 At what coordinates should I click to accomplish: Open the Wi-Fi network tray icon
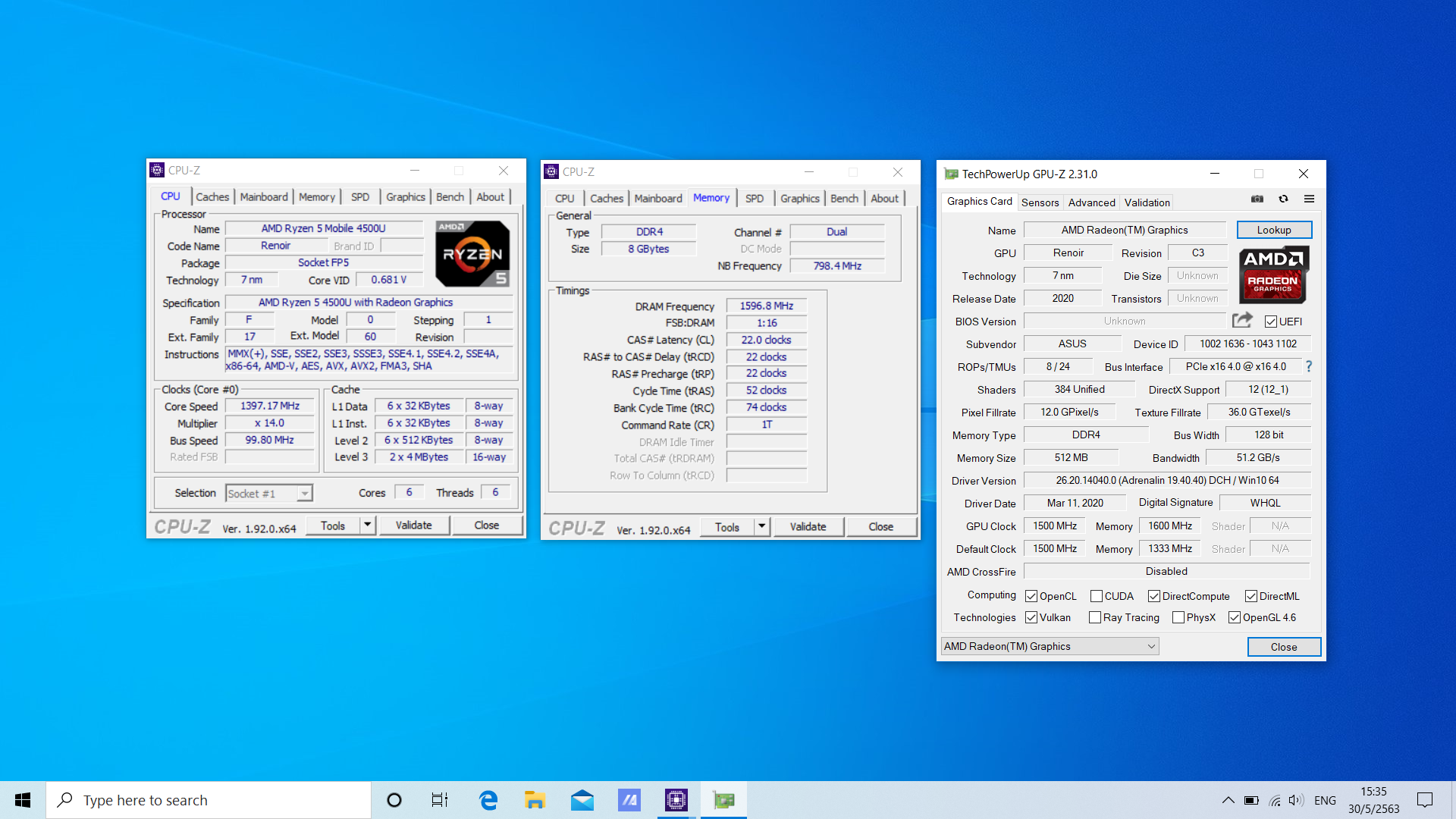point(1275,800)
